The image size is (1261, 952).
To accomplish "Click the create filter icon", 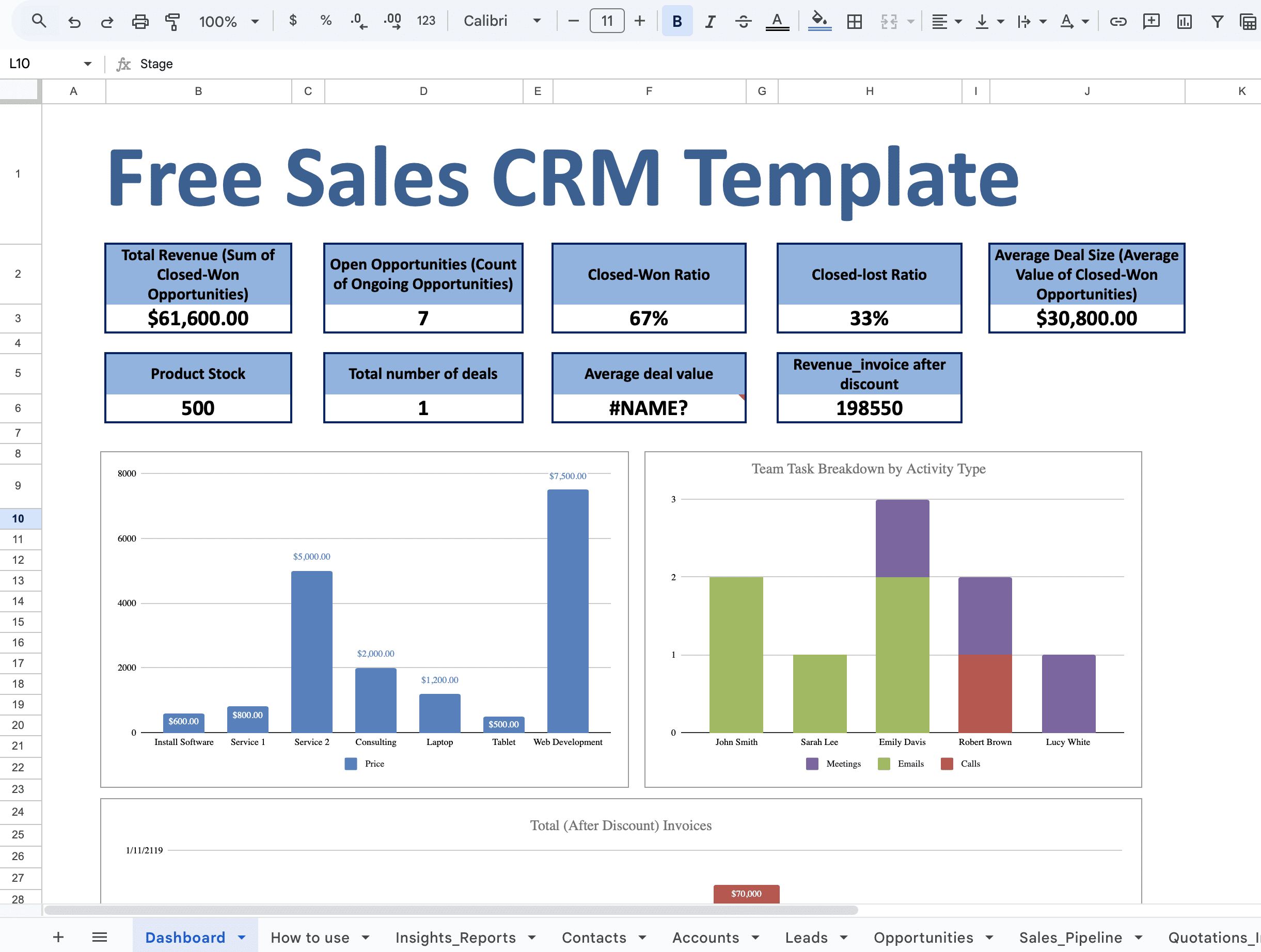I will pyautogui.click(x=1217, y=22).
